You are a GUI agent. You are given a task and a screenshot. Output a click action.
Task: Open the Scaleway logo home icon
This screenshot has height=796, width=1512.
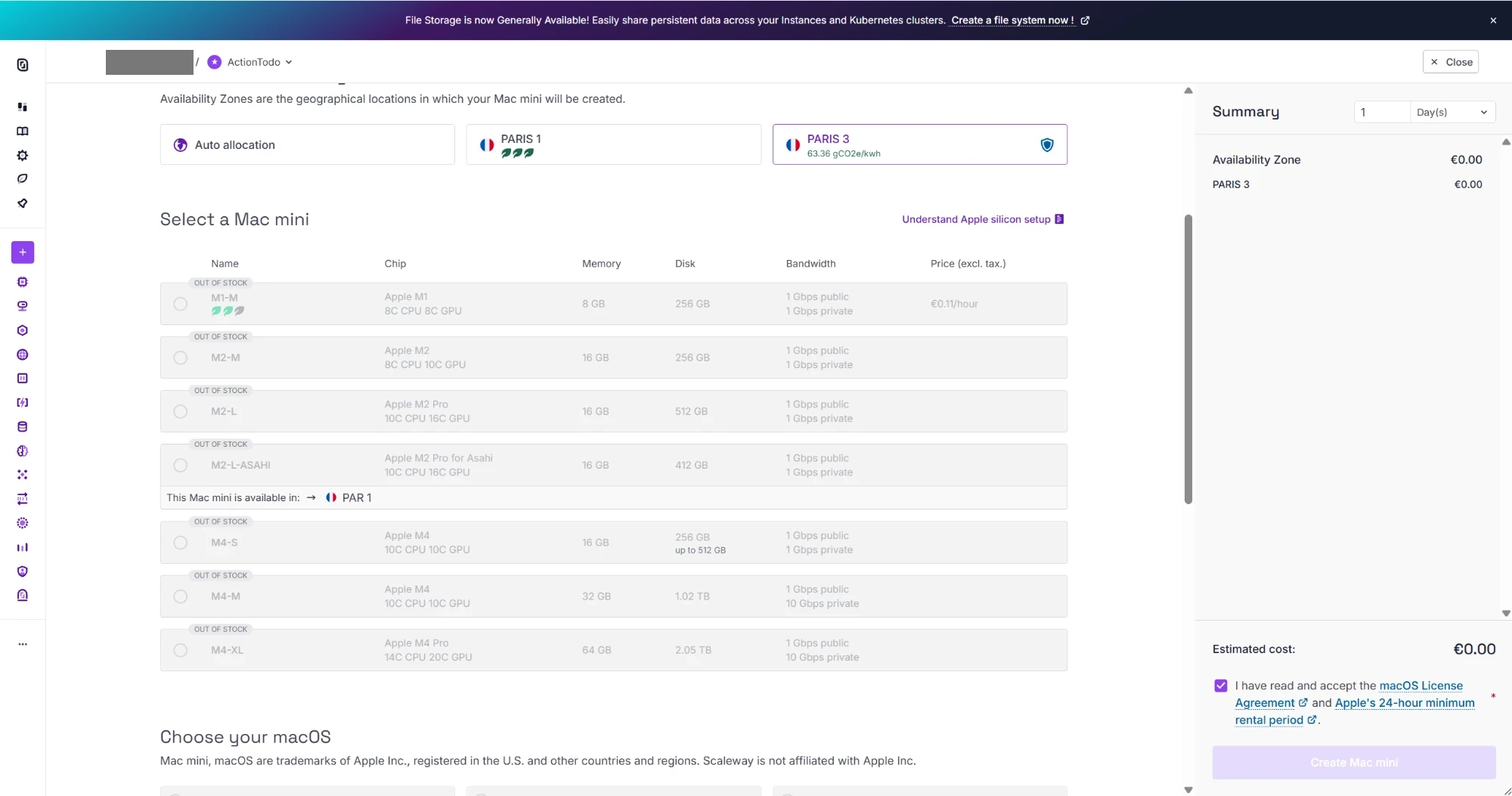[23, 65]
